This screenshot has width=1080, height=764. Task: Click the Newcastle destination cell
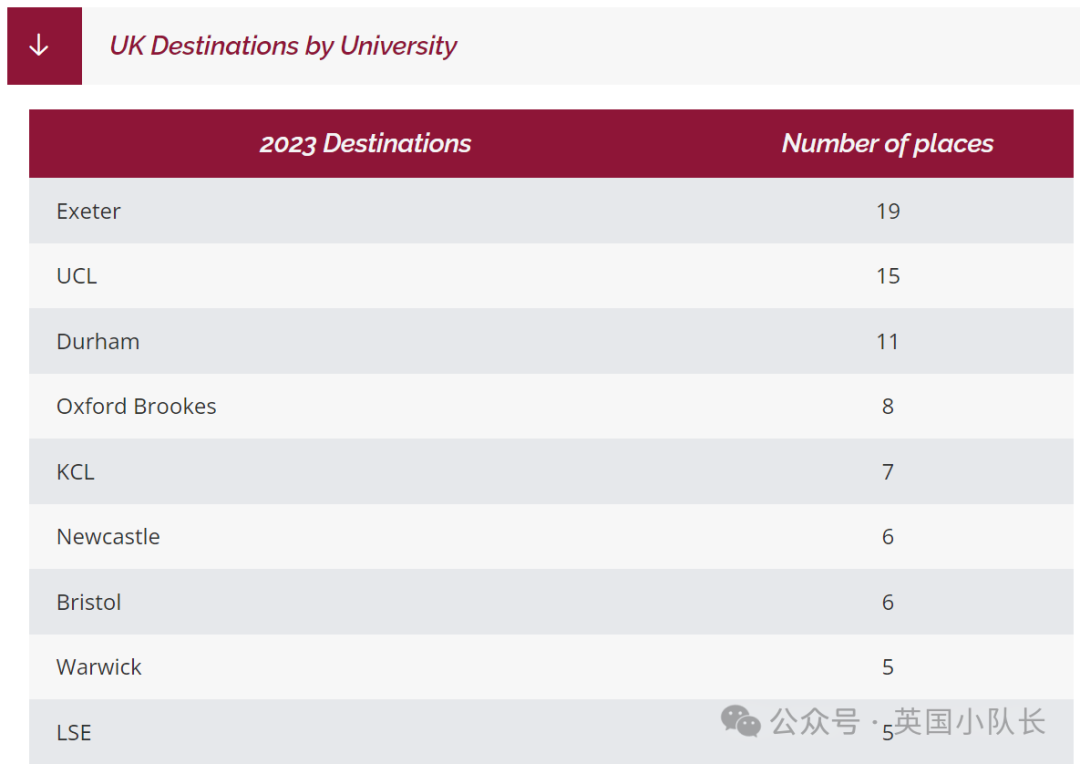coord(108,536)
